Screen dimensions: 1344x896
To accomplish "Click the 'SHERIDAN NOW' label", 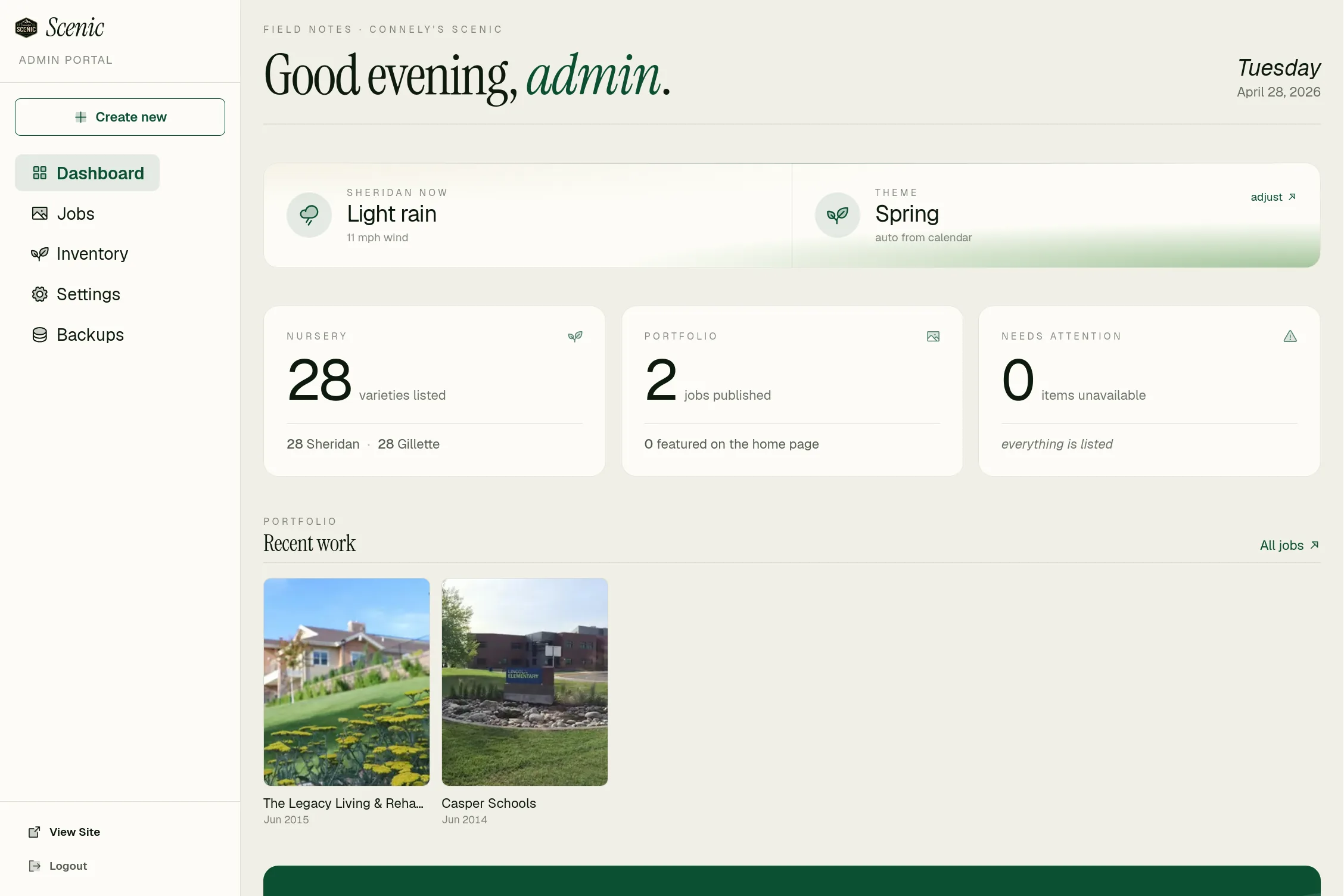I will [397, 192].
